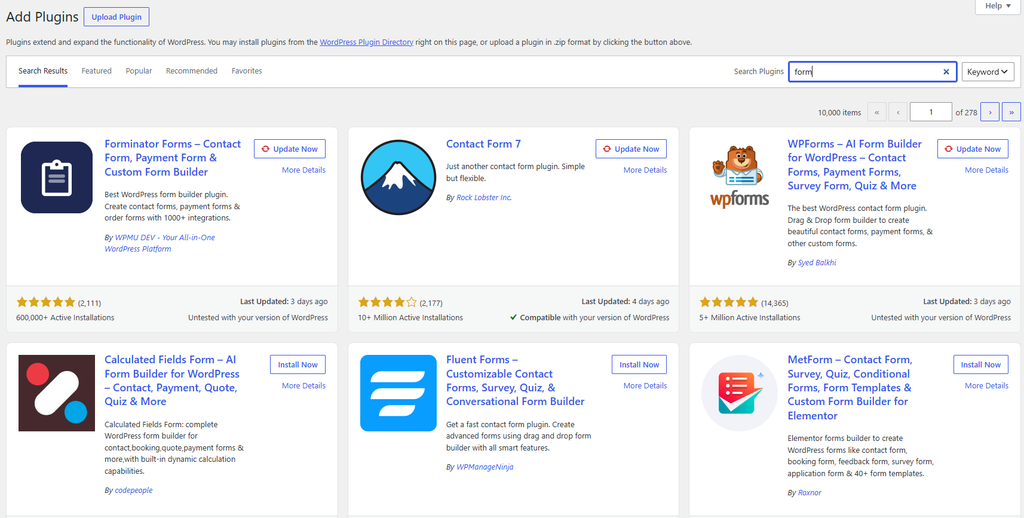This screenshot has height=518, width=1024.
Task: Click the previous page arrow button
Action: 898,112
